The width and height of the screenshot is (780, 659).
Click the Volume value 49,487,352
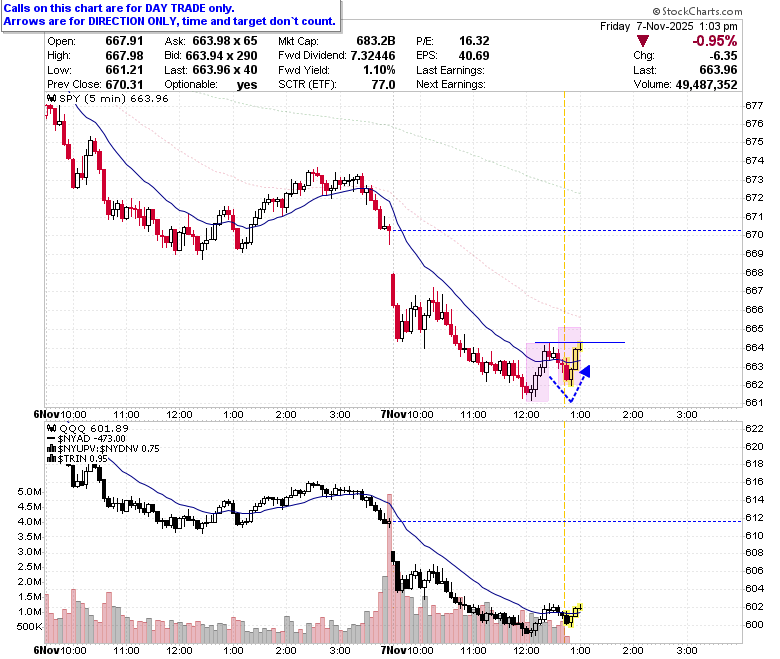click(706, 85)
